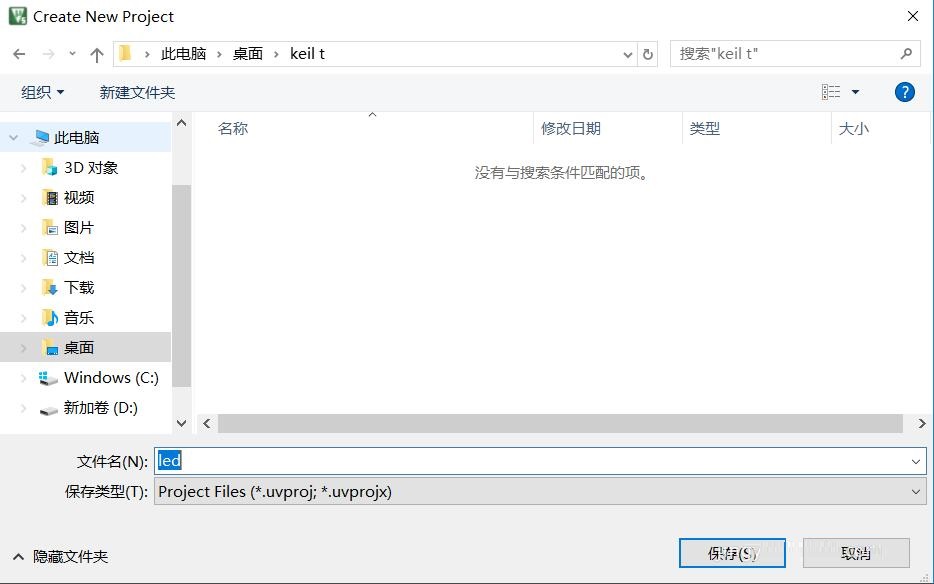Expand the file name dropdown arrow
The image size is (934, 584).
pos(915,461)
